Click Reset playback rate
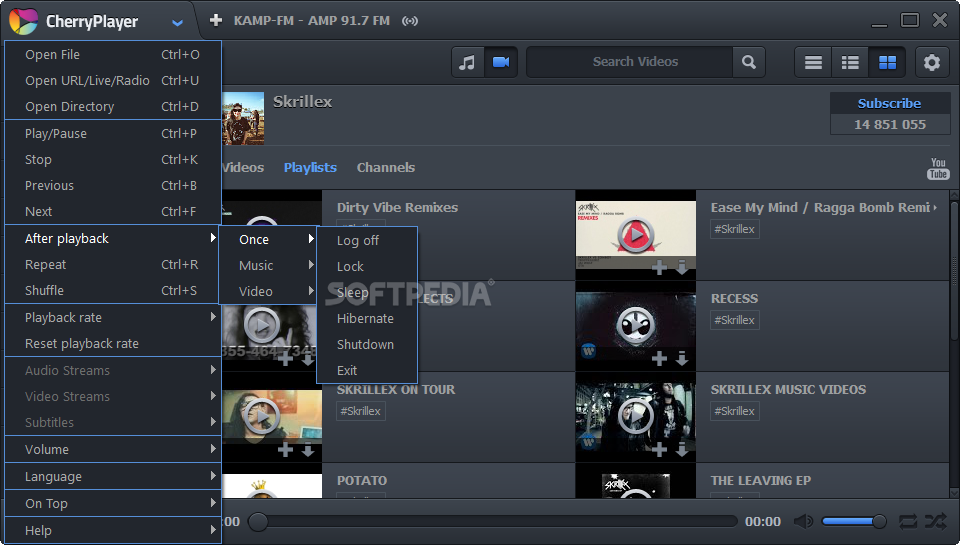Viewport: 960px width, 545px height. (113, 344)
